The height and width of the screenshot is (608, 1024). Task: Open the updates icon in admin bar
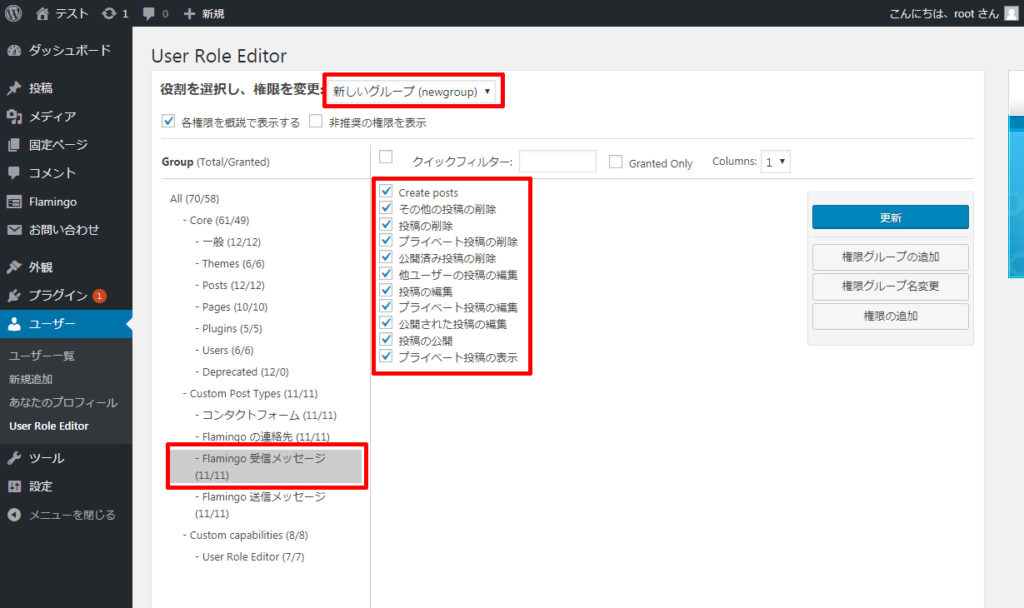coord(108,13)
